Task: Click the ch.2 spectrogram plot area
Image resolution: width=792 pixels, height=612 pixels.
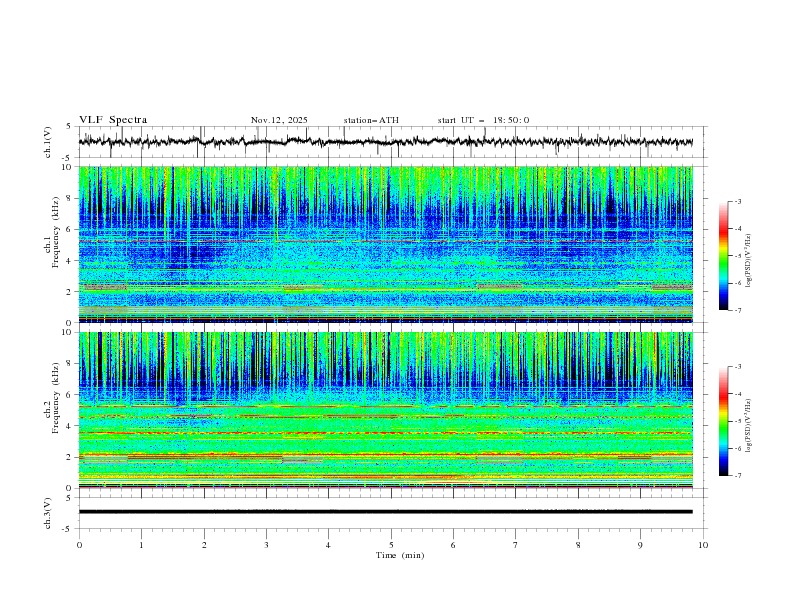Action: click(x=386, y=410)
